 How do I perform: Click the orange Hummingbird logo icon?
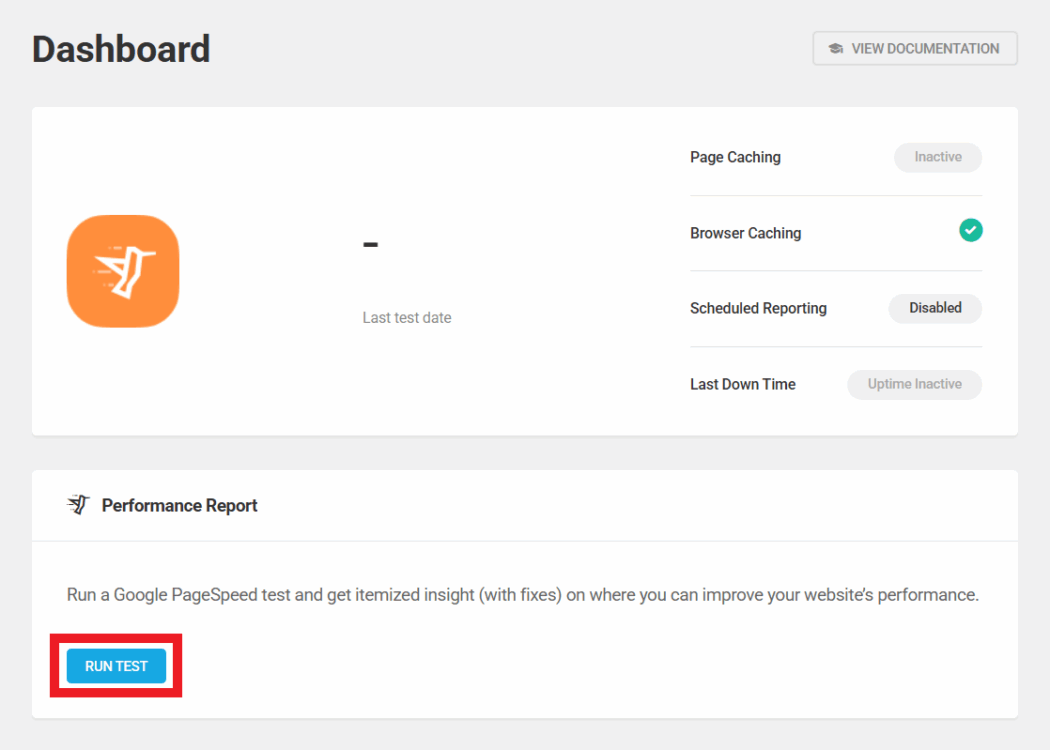(123, 271)
